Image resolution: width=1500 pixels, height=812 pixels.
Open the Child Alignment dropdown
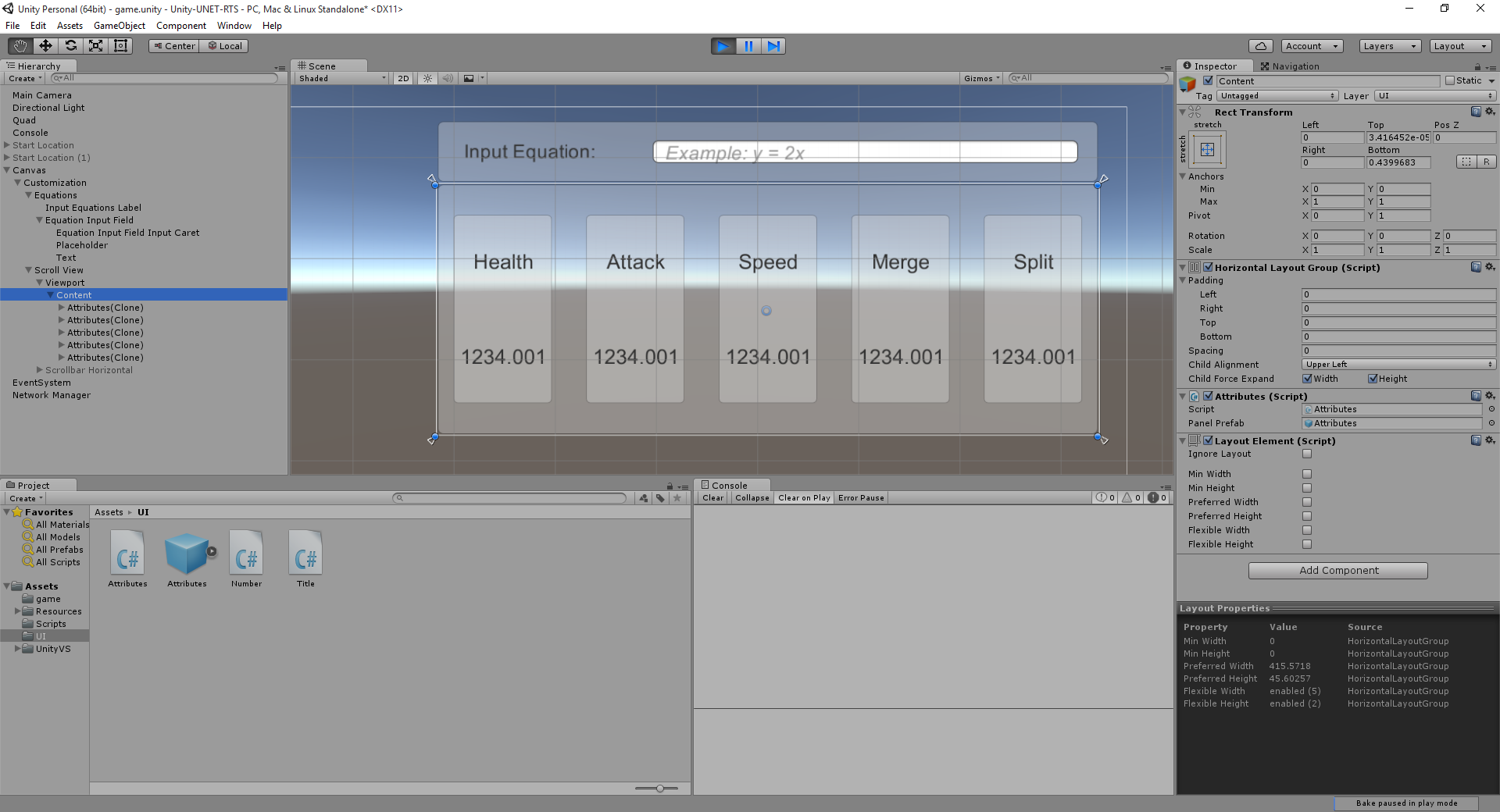pos(1398,365)
